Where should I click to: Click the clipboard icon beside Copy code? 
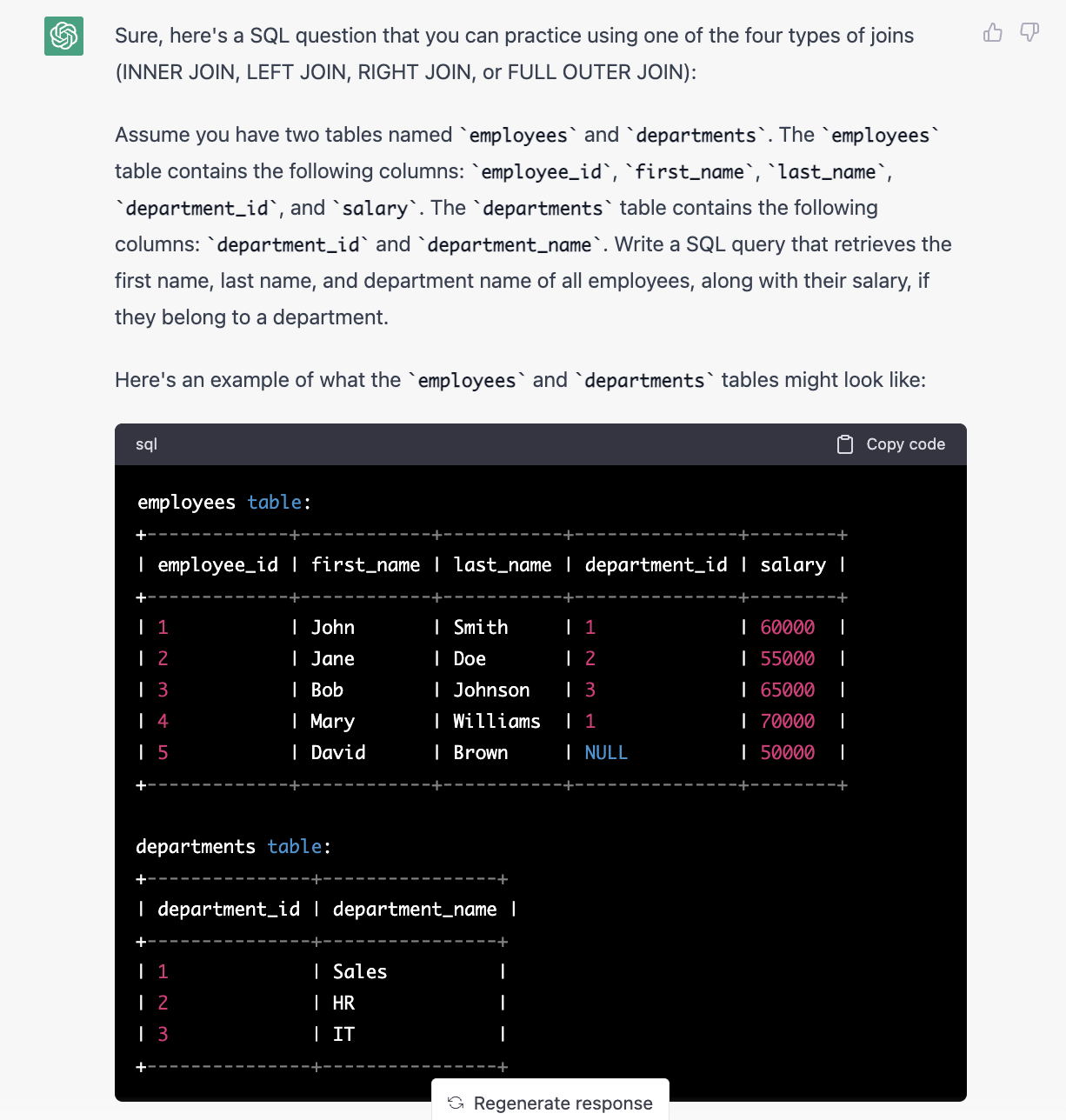(844, 444)
